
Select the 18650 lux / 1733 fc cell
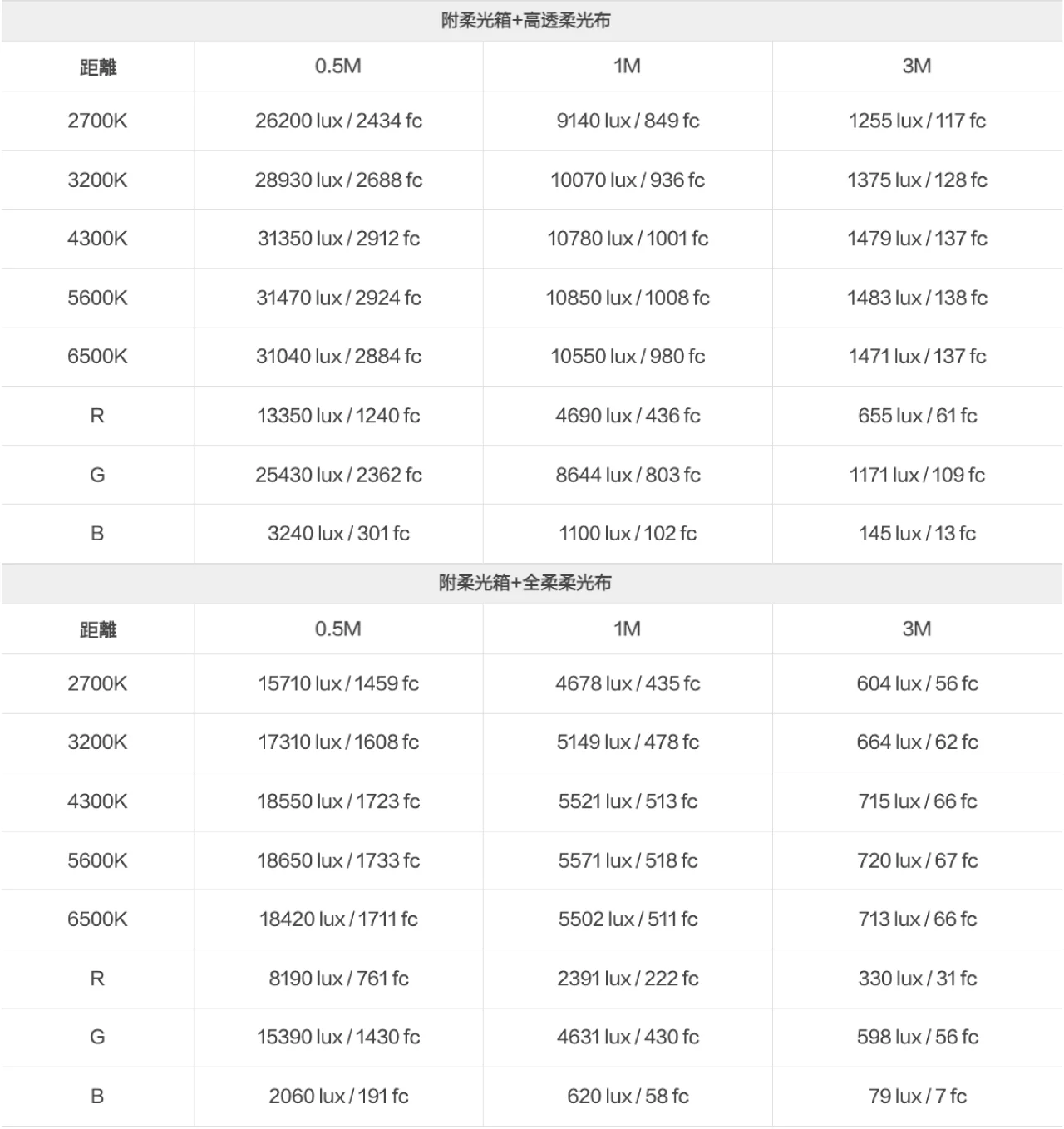point(338,861)
